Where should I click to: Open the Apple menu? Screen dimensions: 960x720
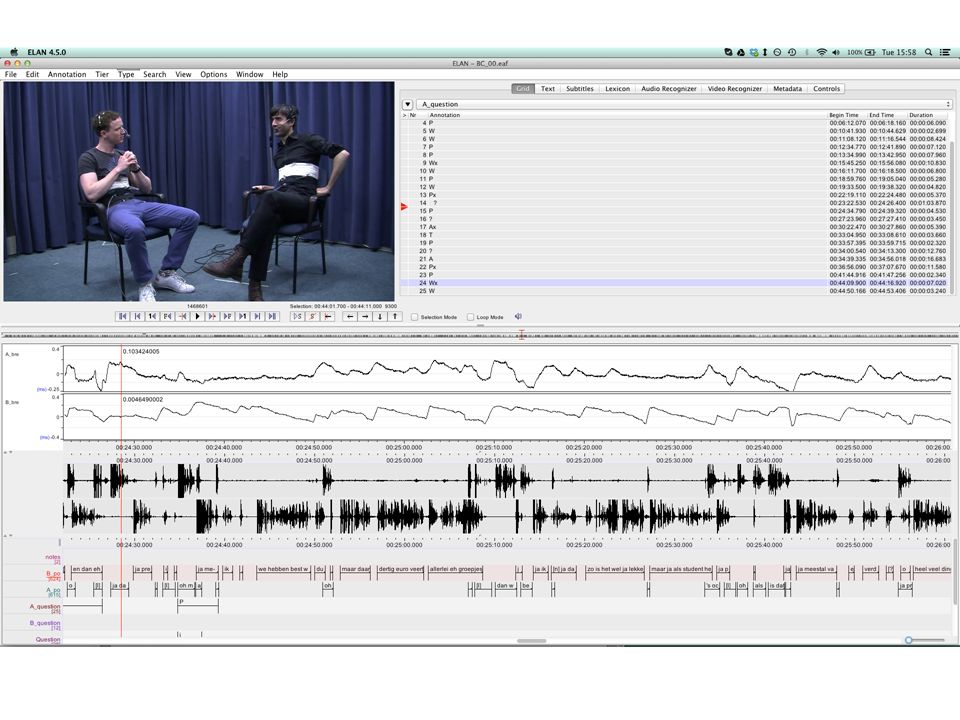13,52
